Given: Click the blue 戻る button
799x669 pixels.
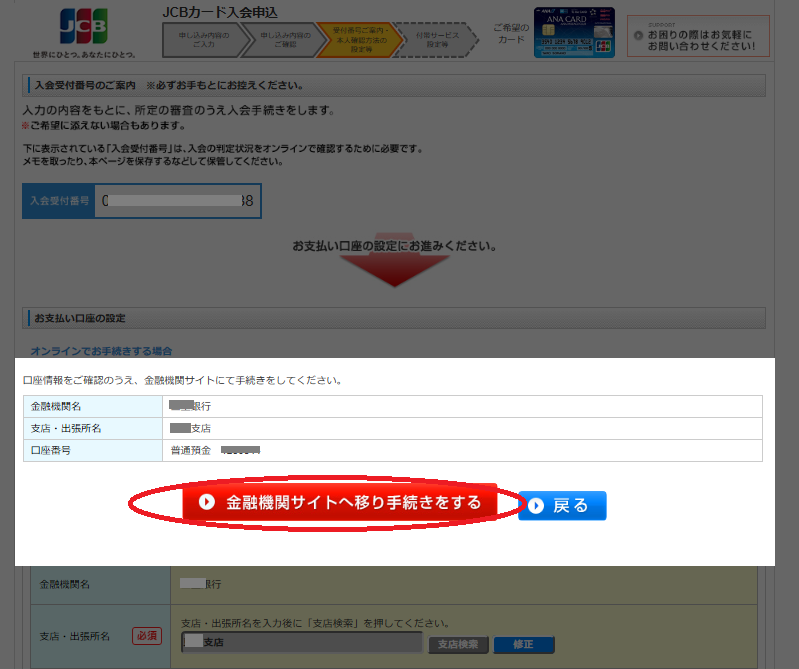Looking at the screenshot, I should 562,505.
